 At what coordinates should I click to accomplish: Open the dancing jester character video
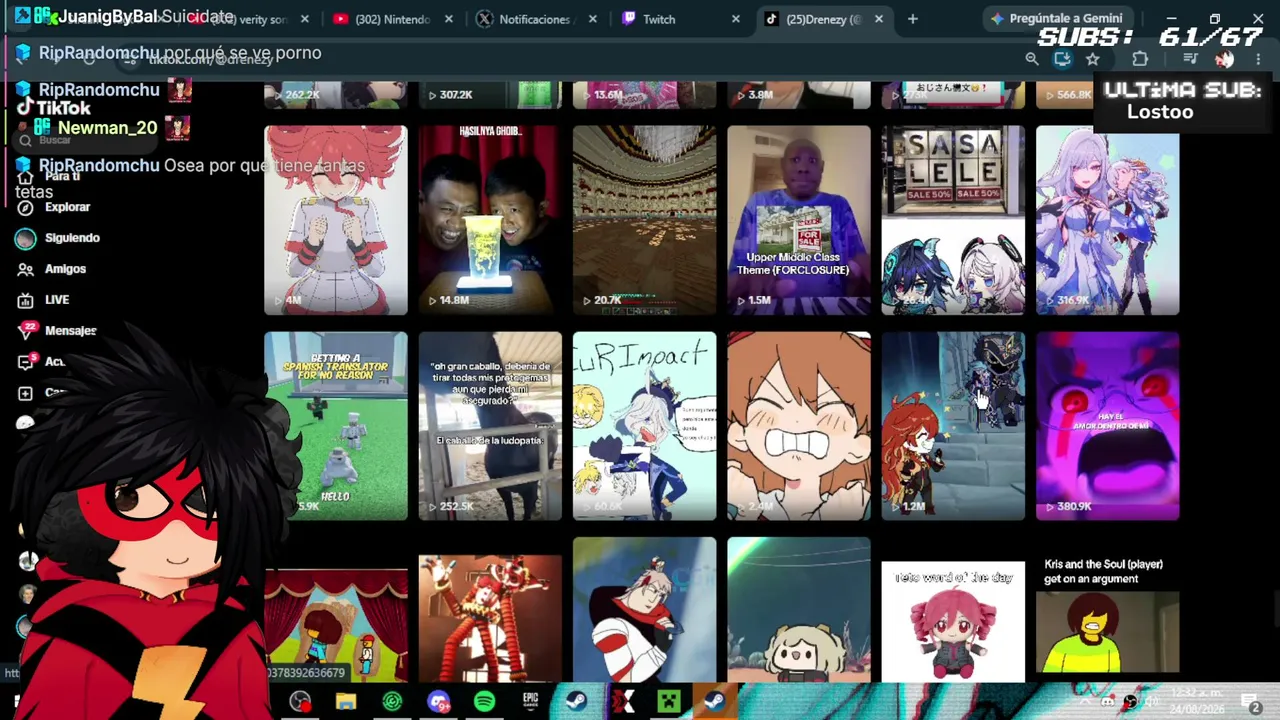pyautogui.click(x=490, y=618)
